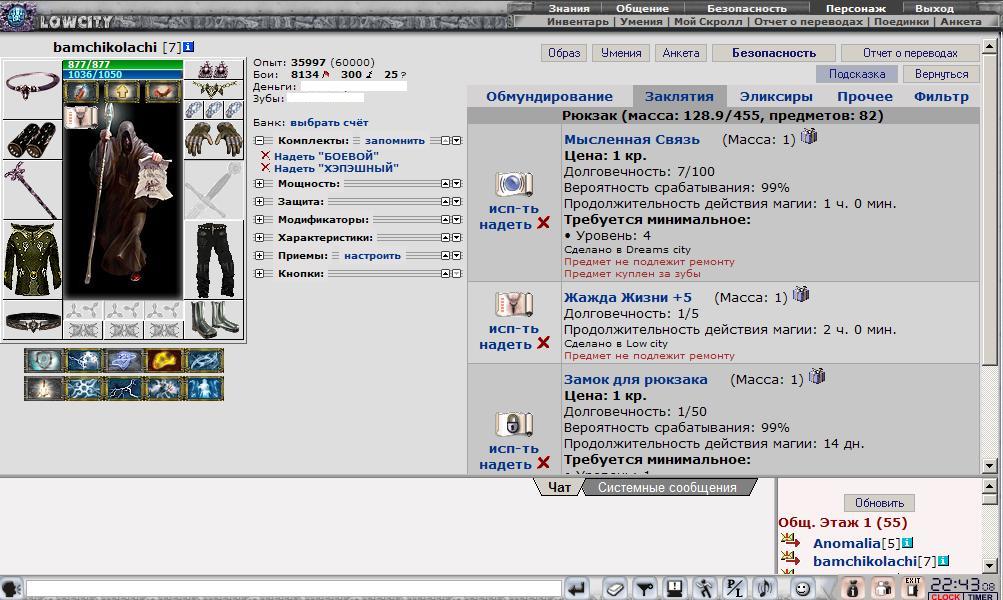Click gift icon next to Замок для рюкзака

[x=817, y=376]
